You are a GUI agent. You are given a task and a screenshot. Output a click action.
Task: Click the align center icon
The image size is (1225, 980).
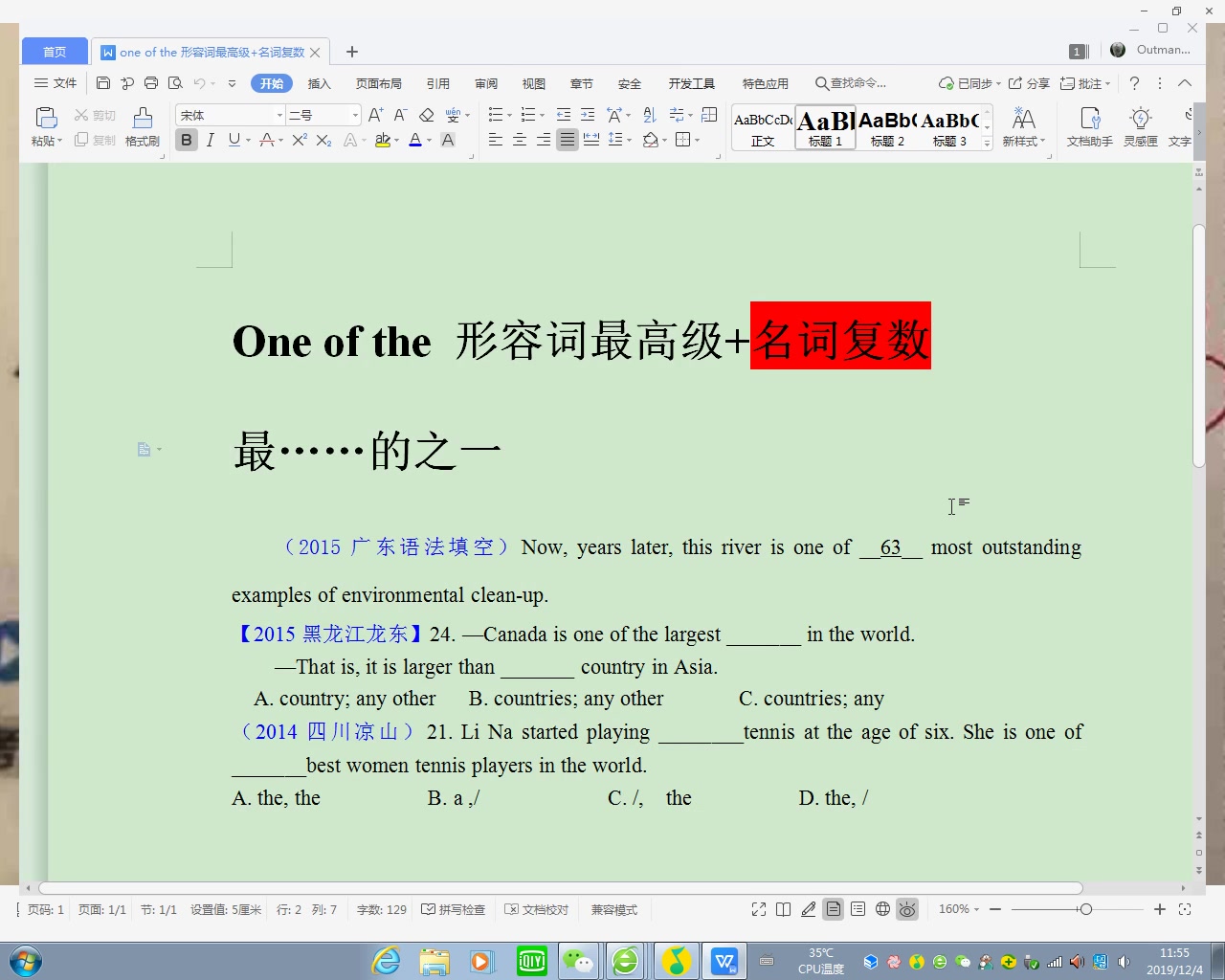pyautogui.click(x=519, y=140)
